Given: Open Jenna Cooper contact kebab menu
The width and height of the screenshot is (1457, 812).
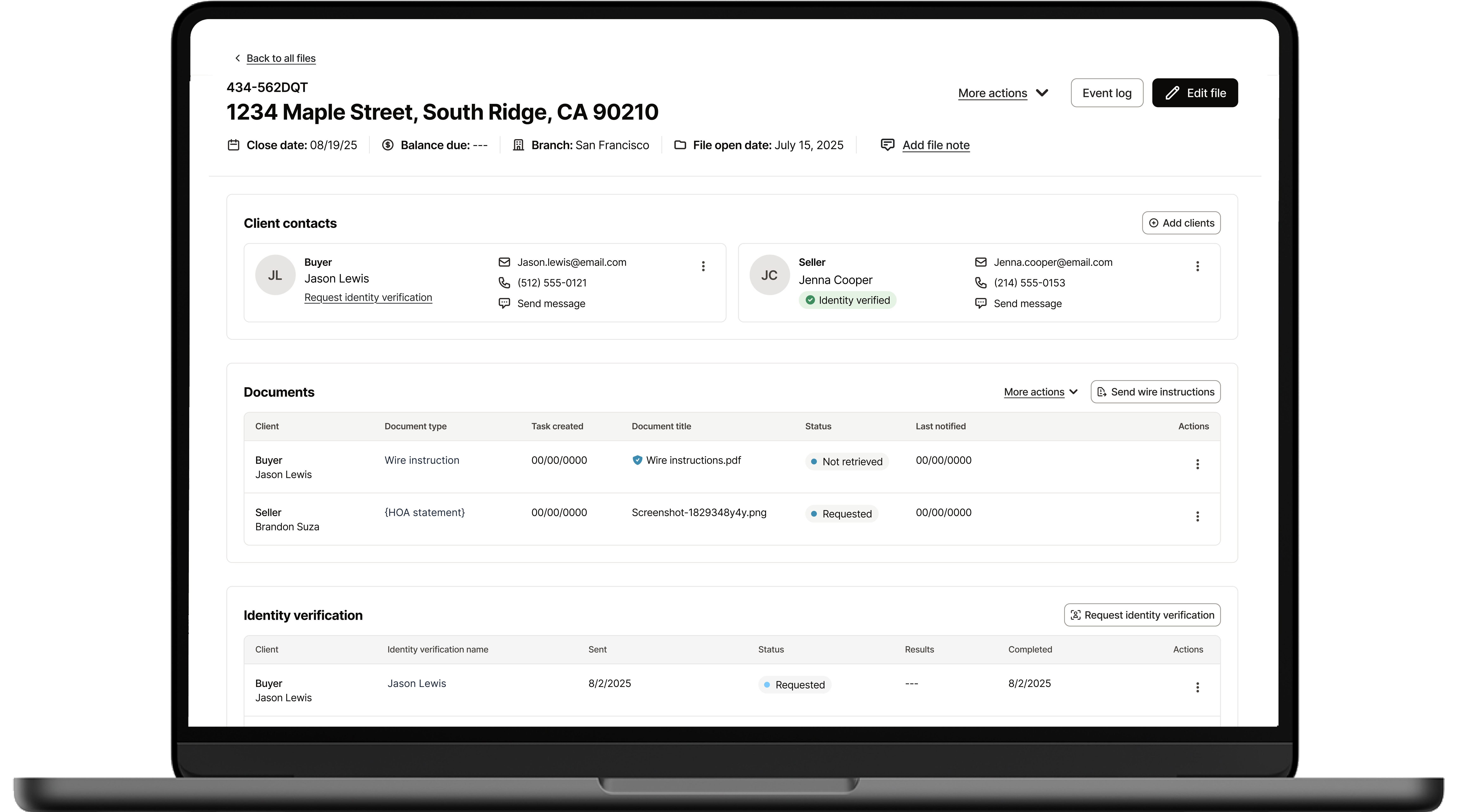Looking at the screenshot, I should tap(1197, 266).
